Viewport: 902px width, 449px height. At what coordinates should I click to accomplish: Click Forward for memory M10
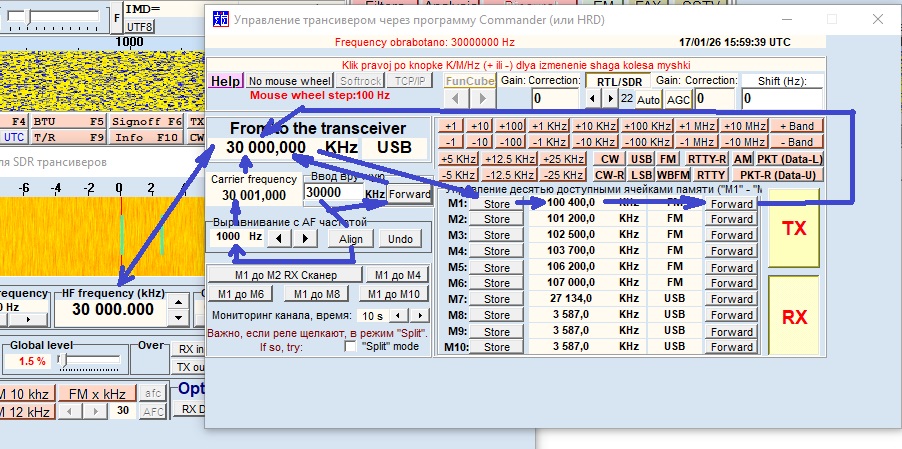731,347
